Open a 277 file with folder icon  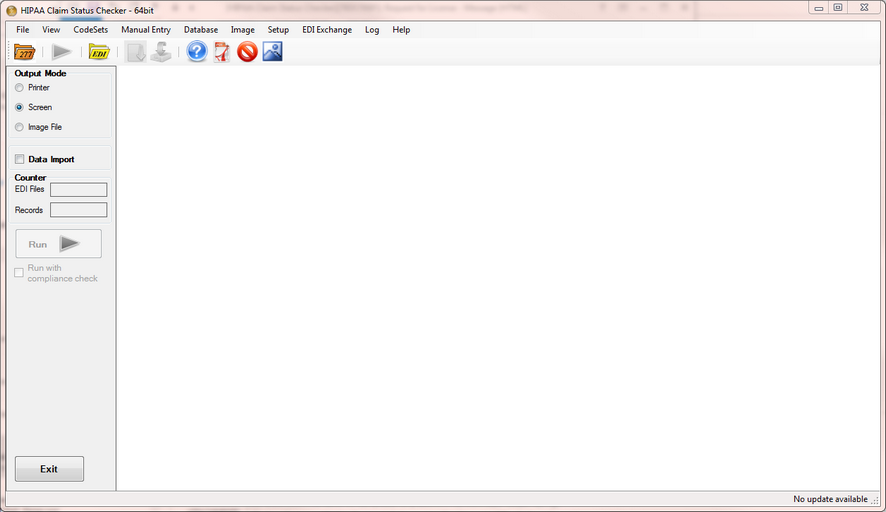pos(24,52)
